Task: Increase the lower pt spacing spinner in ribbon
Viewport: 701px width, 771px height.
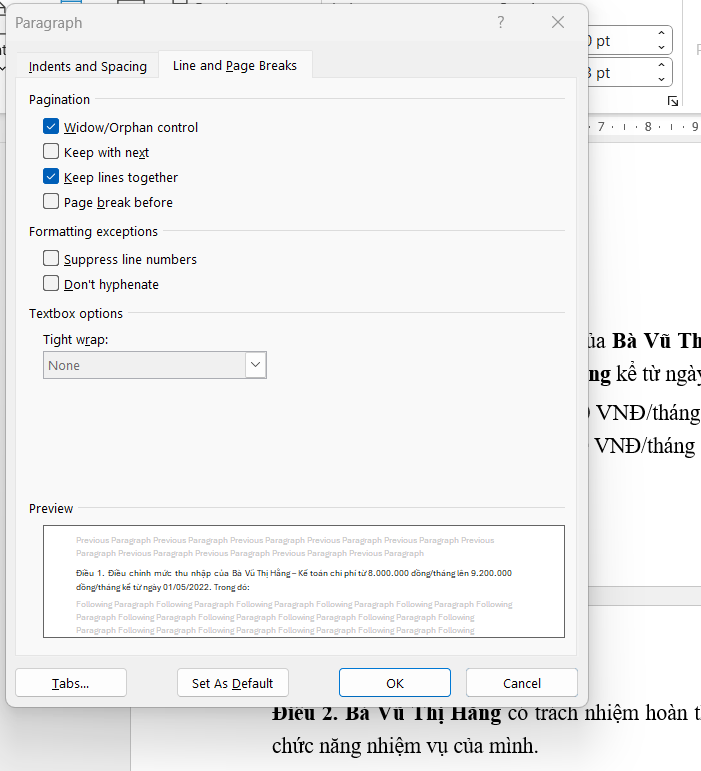Action: (662, 65)
